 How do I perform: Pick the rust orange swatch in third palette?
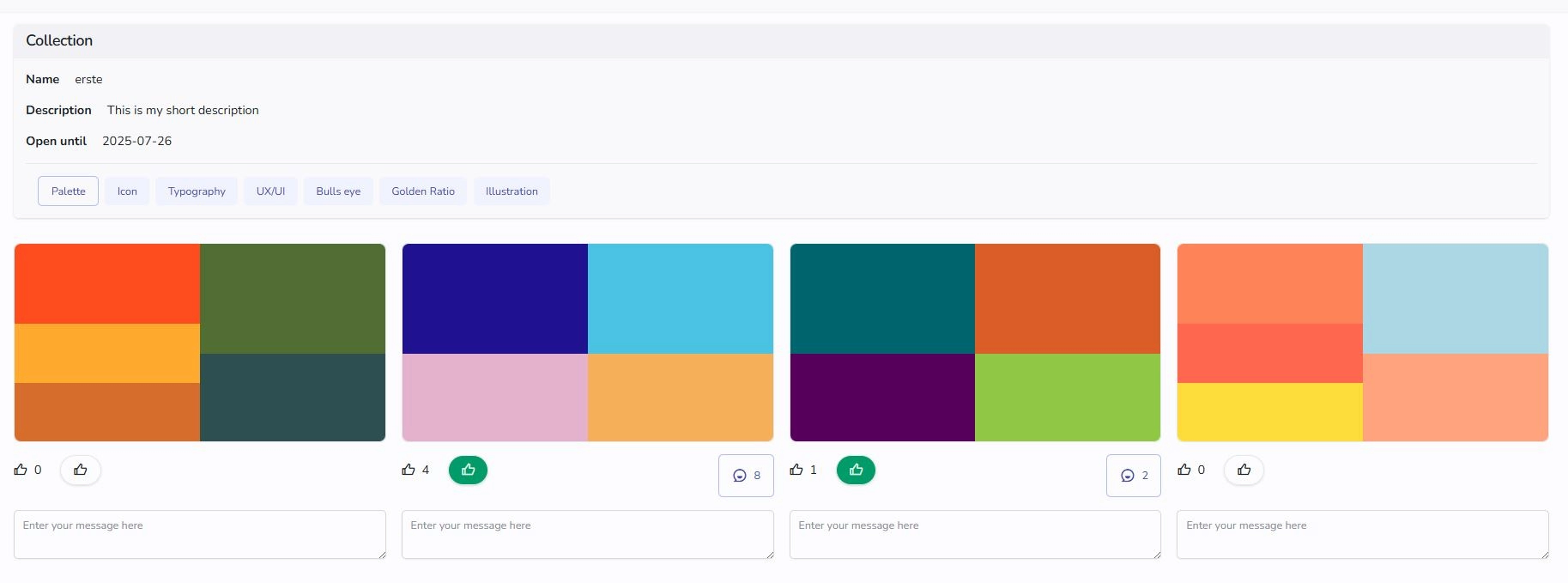point(1068,299)
